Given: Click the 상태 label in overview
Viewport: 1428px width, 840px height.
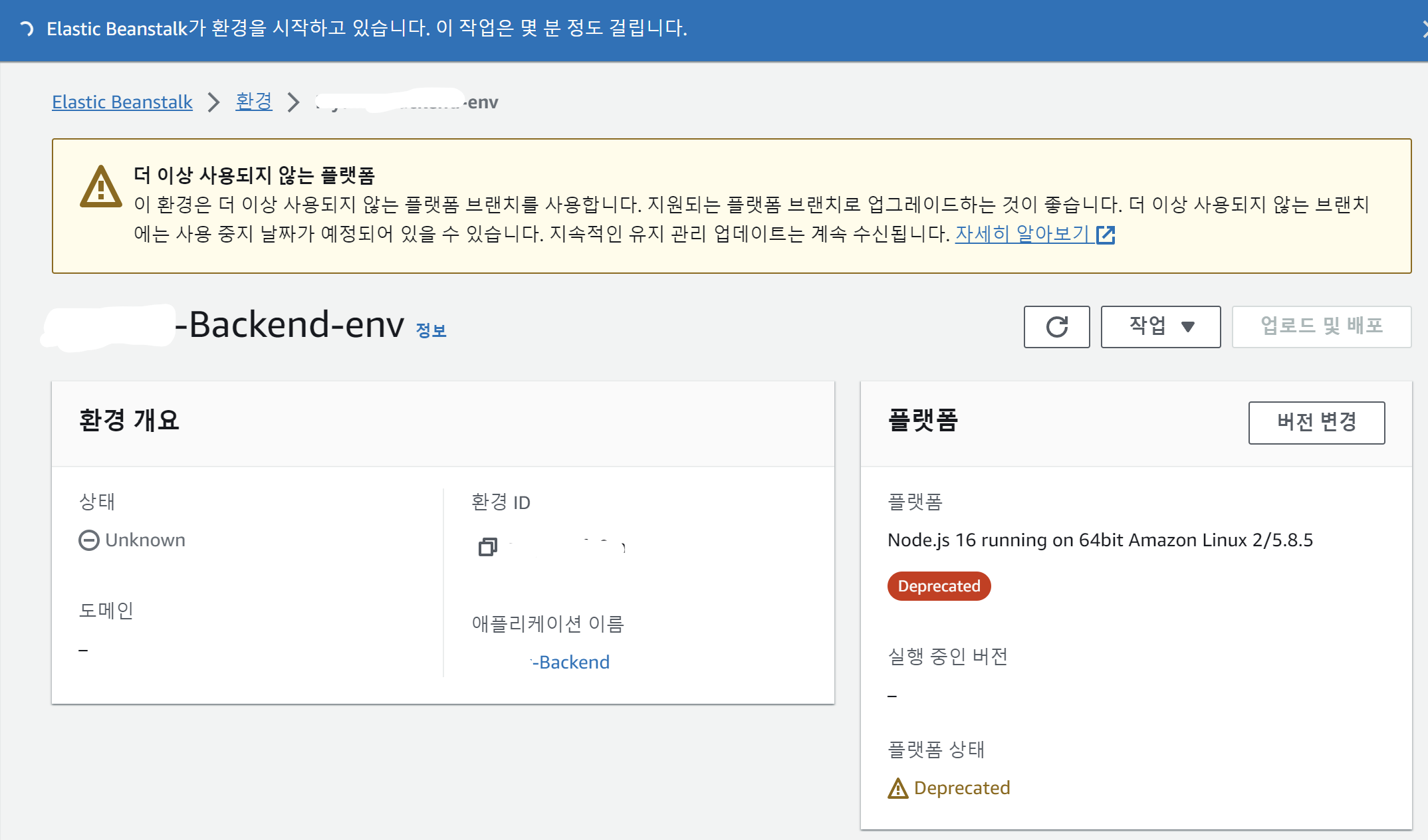Looking at the screenshot, I should tap(97, 502).
